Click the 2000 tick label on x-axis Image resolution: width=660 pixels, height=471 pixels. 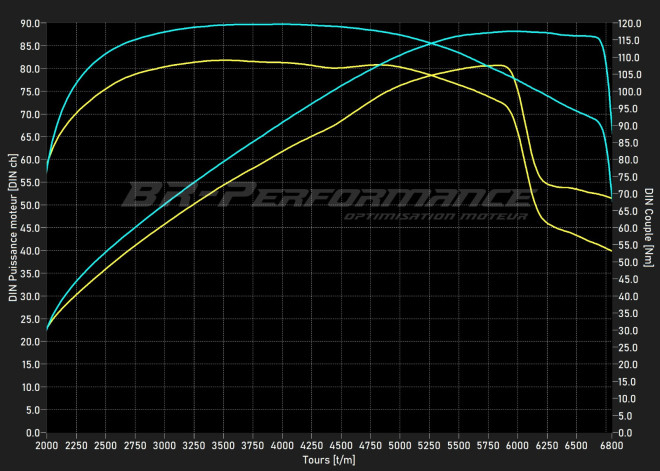pyautogui.click(x=47, y=445)
